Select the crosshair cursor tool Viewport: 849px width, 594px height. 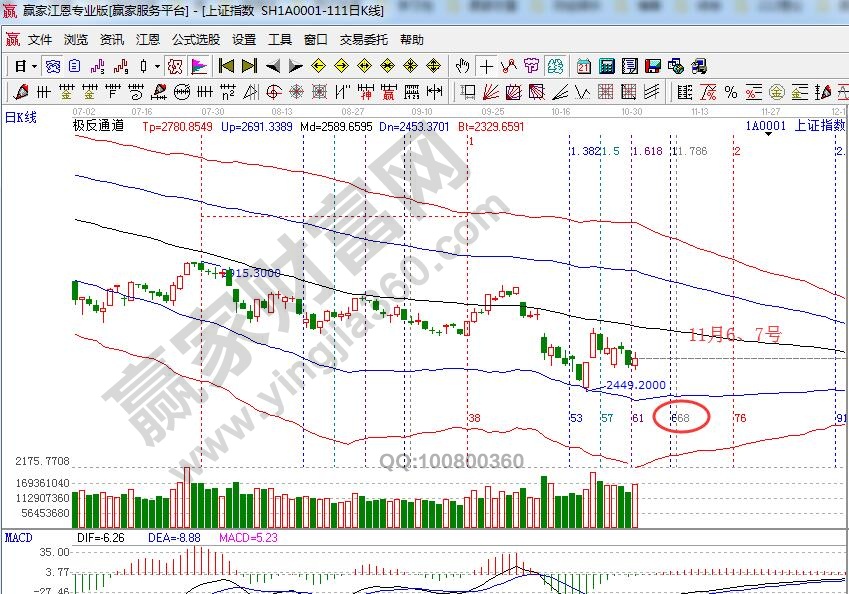[486, 66]
